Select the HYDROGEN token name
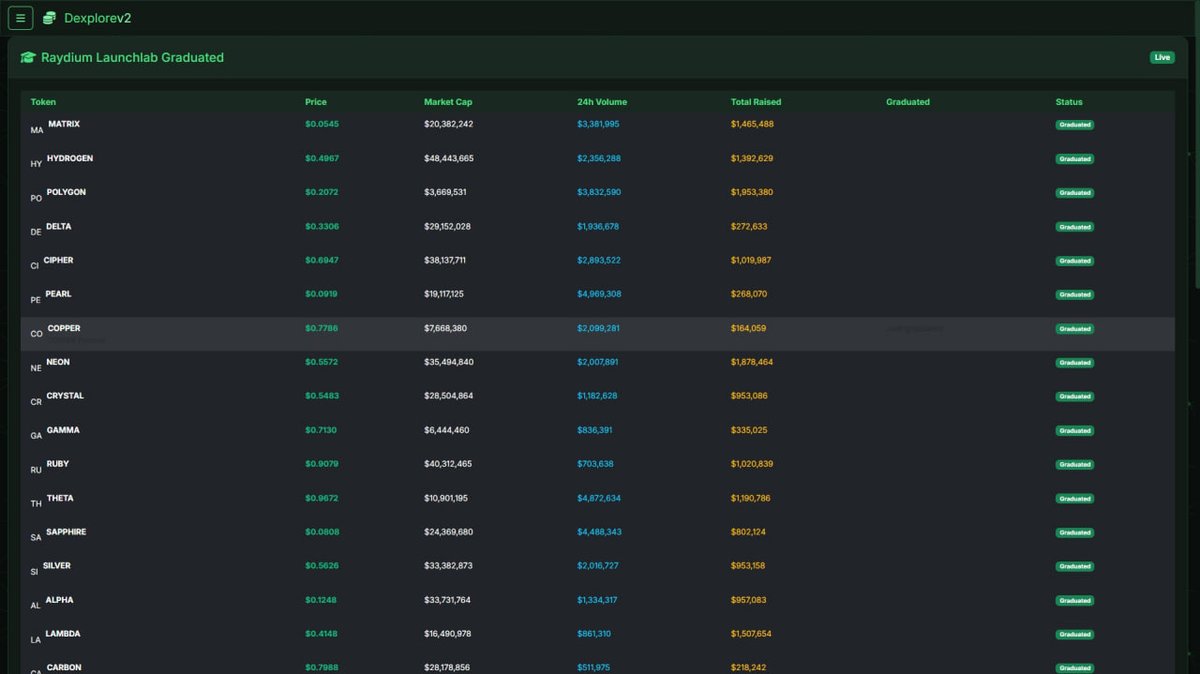This screenshot has height=674, width=1200. click(70, 158)
